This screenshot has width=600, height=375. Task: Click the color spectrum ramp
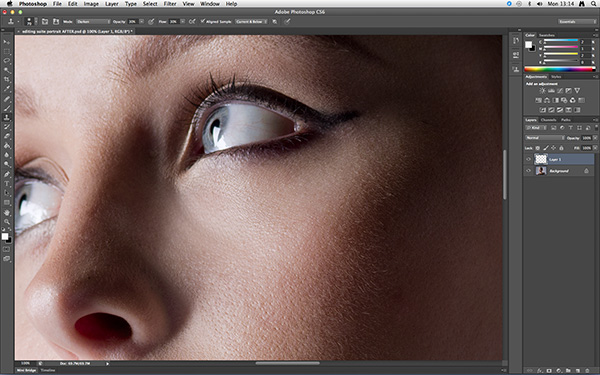pos(560,69)
